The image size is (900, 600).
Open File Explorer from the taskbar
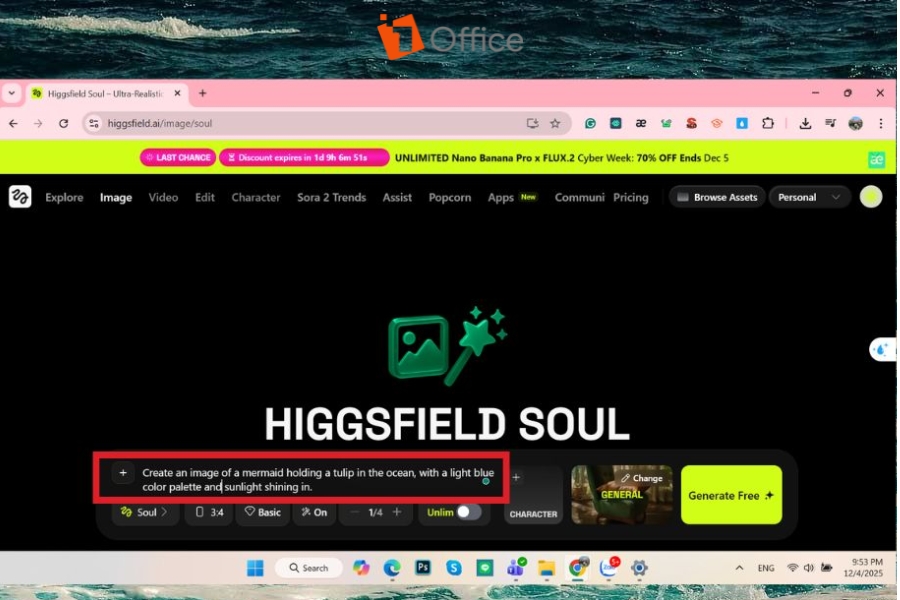click(x=546, y=568)
